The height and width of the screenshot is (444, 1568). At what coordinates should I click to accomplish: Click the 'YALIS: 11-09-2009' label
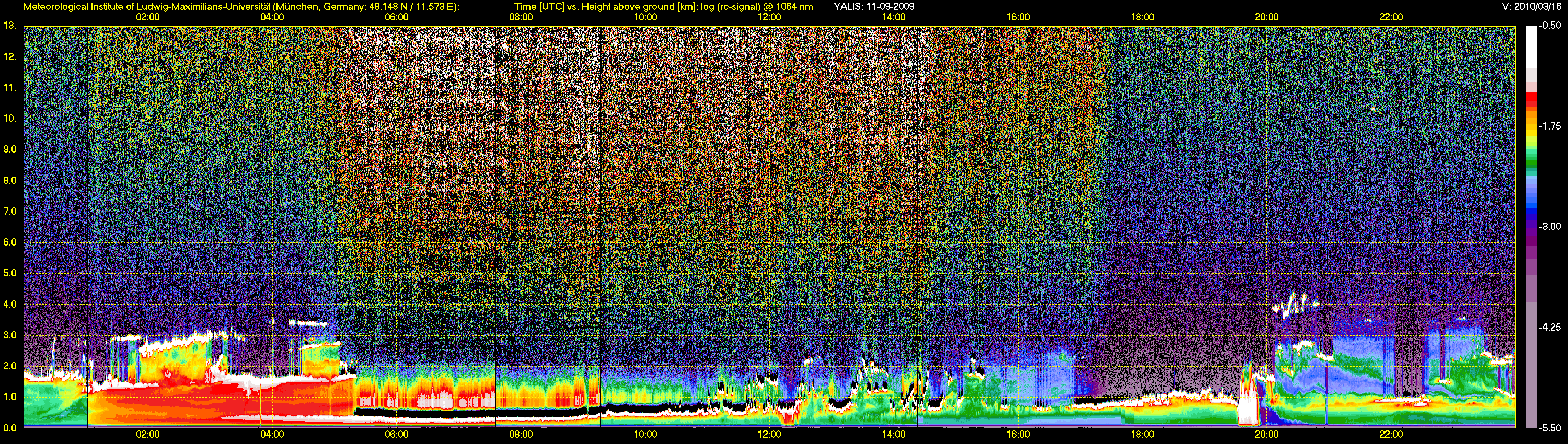[x=874, y=7]
